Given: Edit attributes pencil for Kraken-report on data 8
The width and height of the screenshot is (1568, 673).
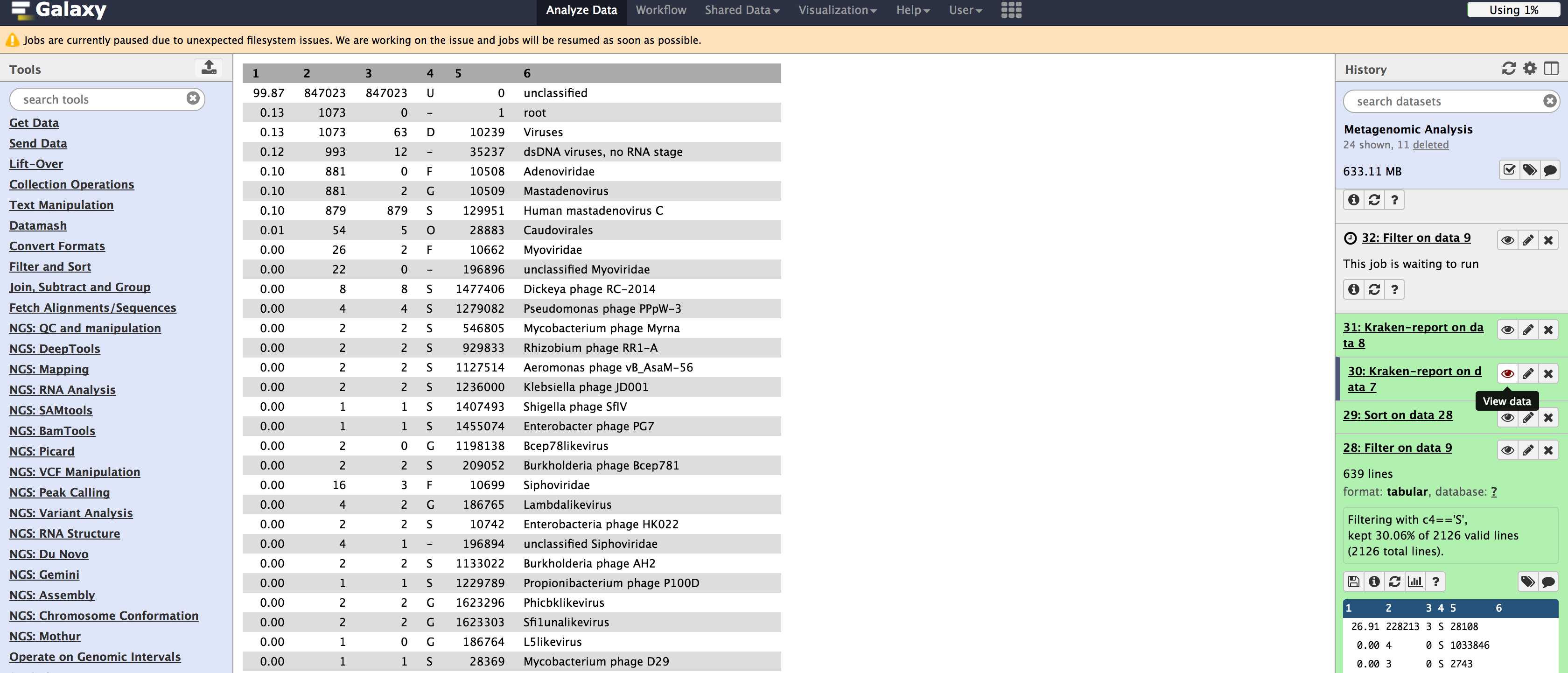Looking at the screenshot, I should (x=1528, y=330).
